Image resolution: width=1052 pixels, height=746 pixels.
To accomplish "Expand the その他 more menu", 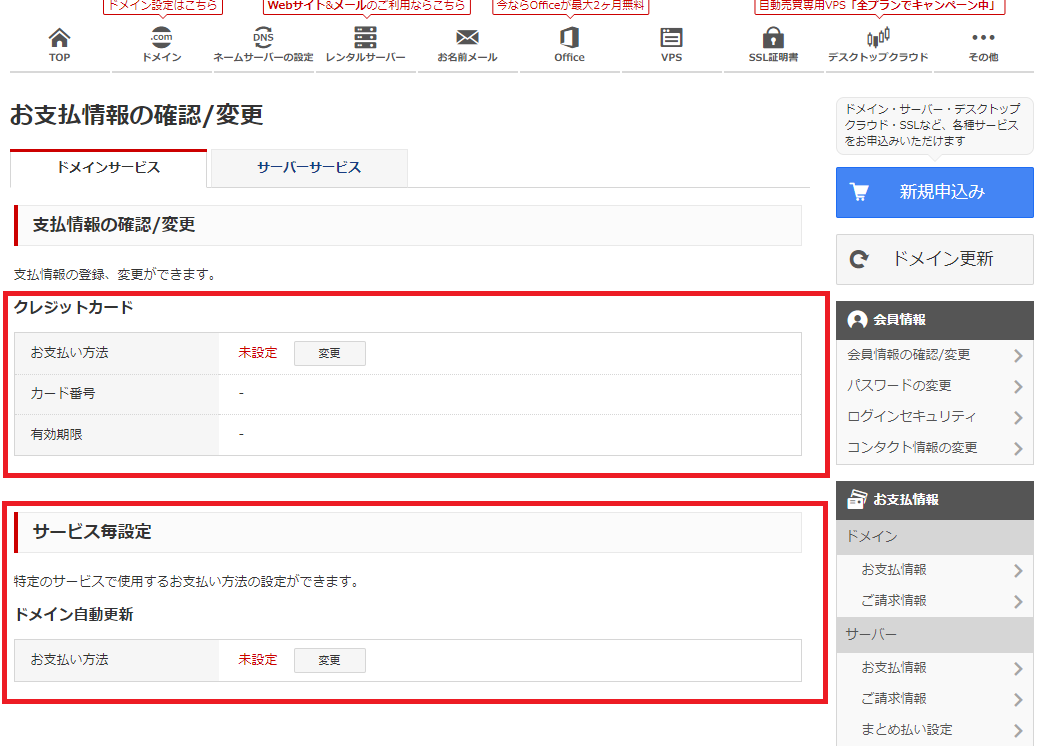I will [x=983, y=40].
